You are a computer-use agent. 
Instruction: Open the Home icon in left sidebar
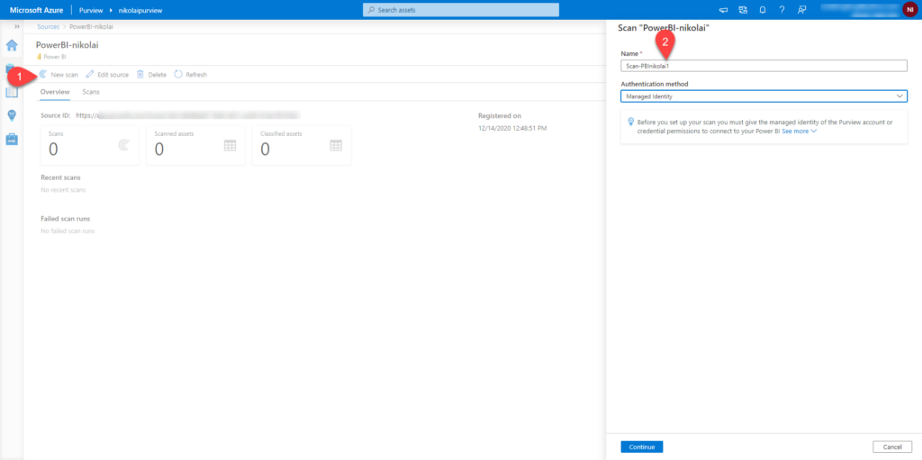tap(11, 46)
